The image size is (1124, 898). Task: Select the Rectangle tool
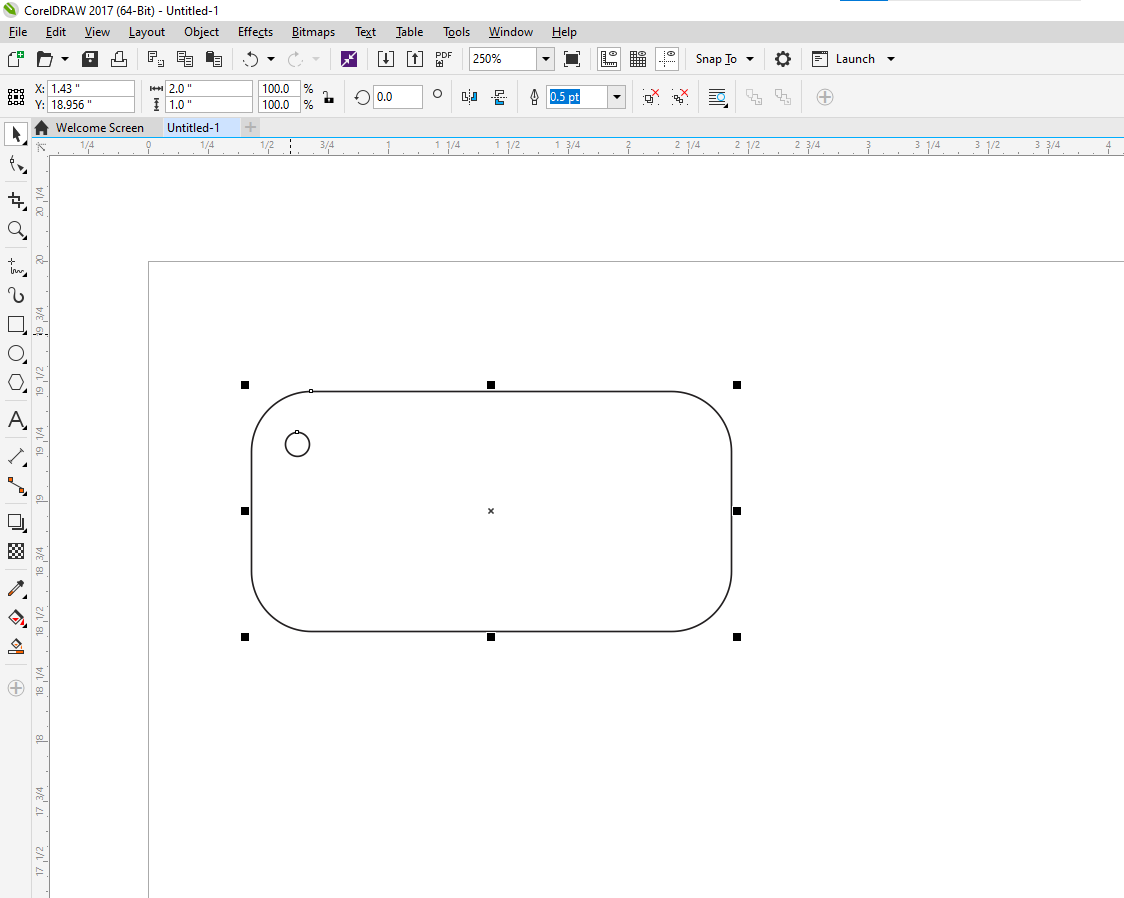(16, 325)
